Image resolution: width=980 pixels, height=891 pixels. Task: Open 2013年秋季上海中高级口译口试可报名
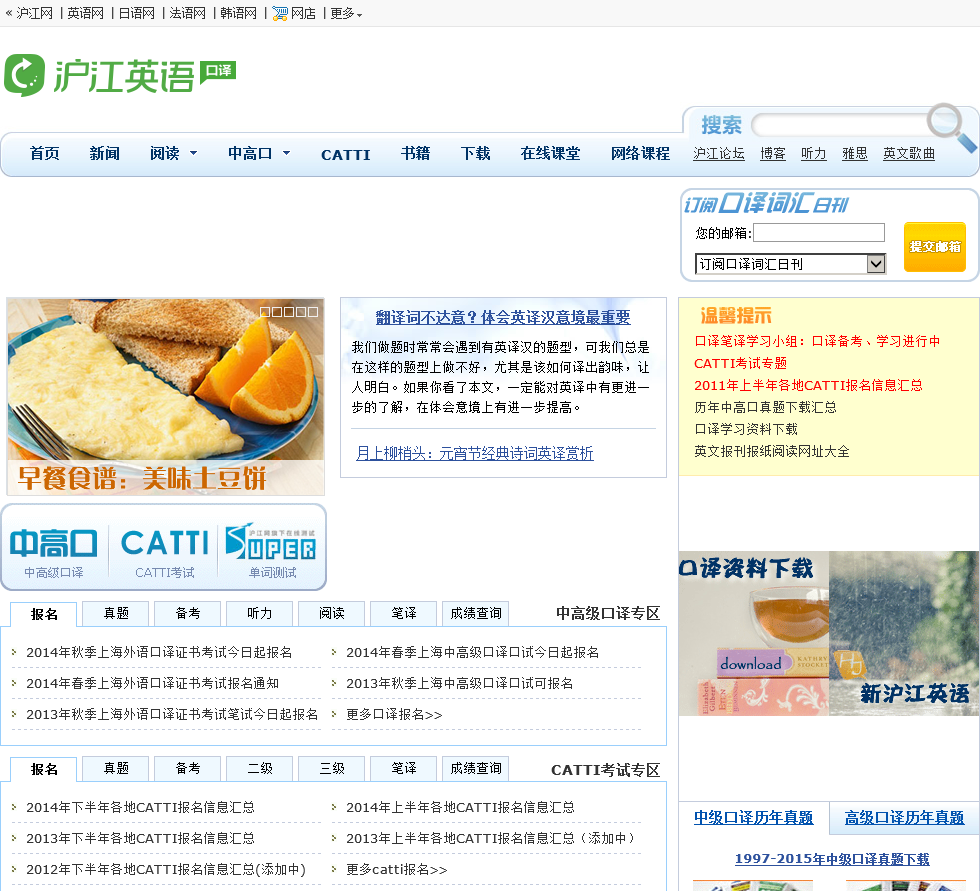tap(459, 684)
